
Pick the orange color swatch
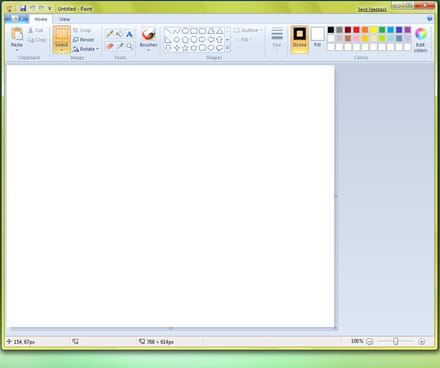pyautogui.click(x=365, y=30)
